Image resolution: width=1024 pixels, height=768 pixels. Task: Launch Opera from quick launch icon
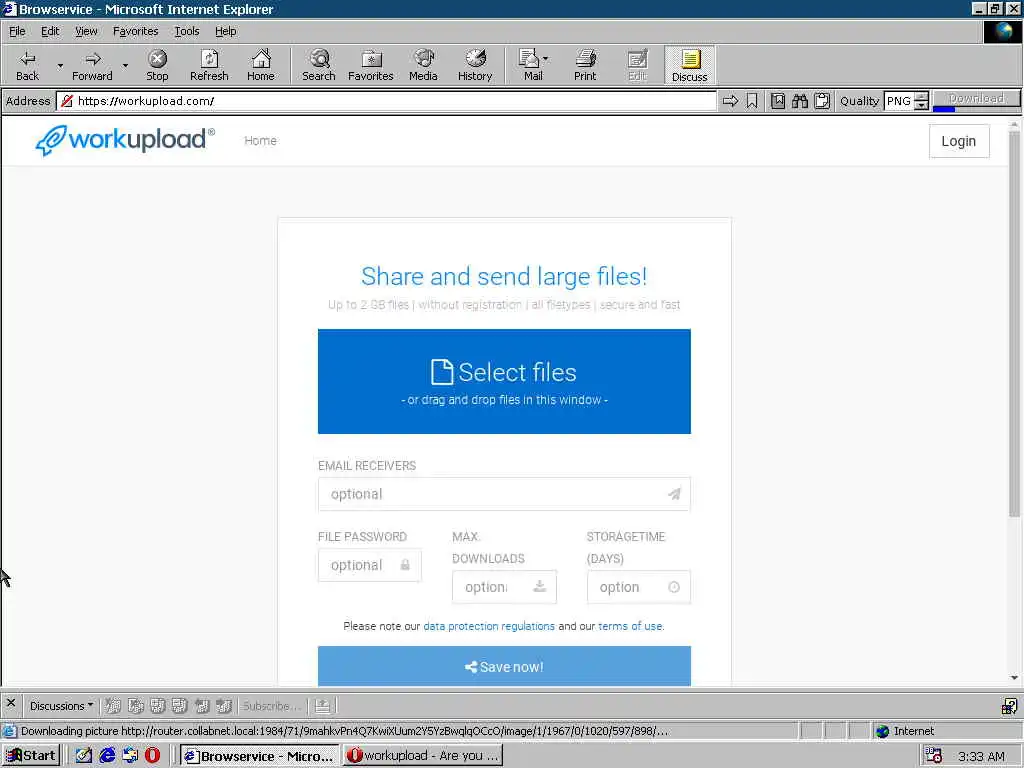[x=152, y=756]
